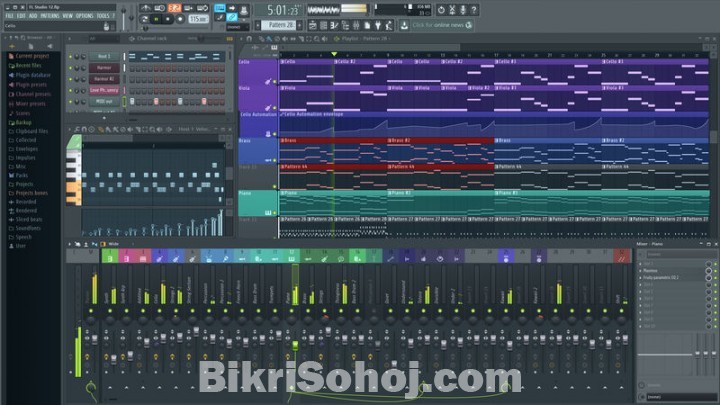Toggle the blue link multilink controllers icon
The image size is (720, 405).
click(x=232, y=17)
